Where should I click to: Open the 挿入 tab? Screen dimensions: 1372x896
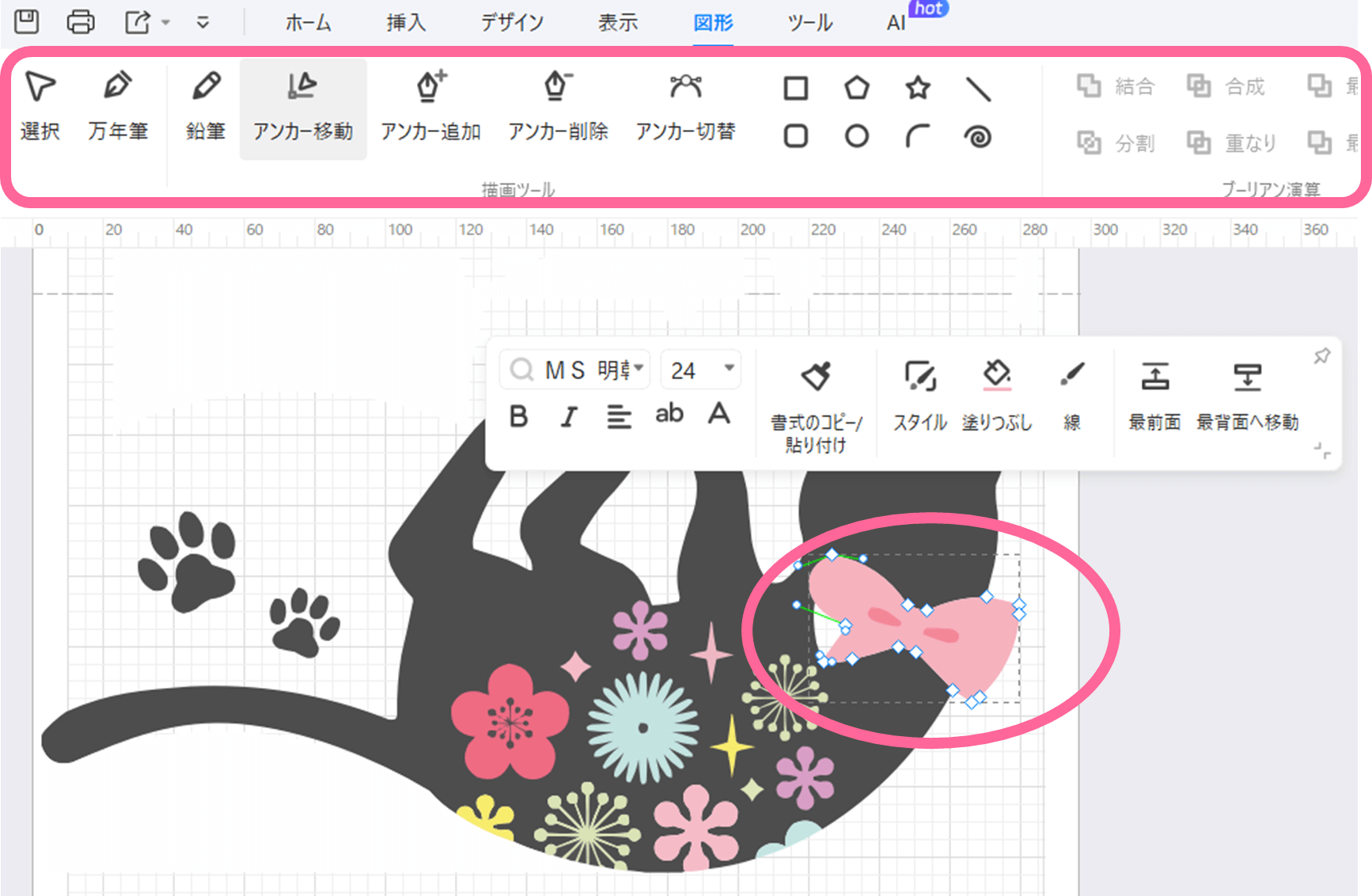coord(406,22)
